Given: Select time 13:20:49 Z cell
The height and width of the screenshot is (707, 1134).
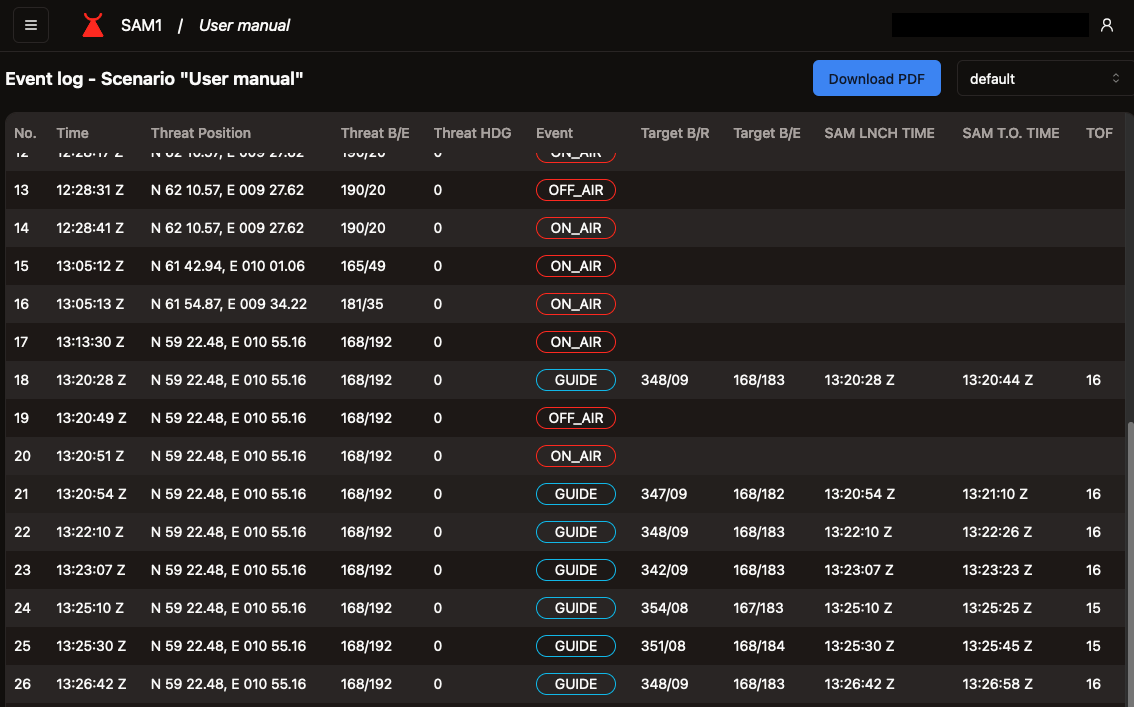Looking at the screenshot, I should [x=91, y=418].
